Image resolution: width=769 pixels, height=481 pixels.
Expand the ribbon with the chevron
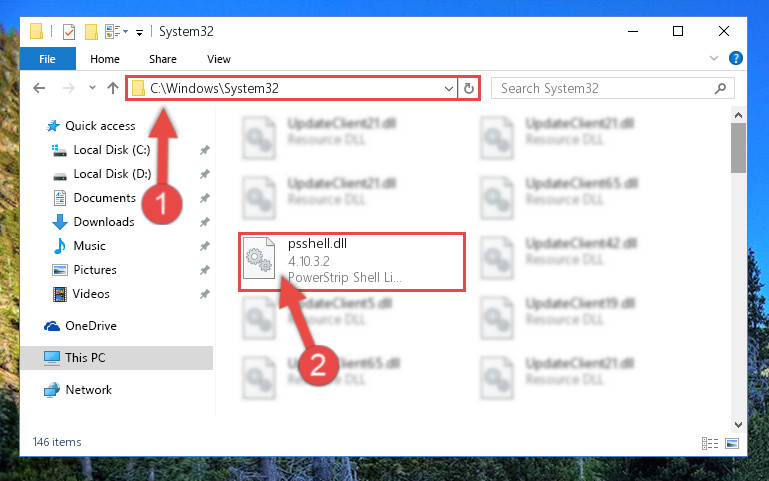(714, 58)
